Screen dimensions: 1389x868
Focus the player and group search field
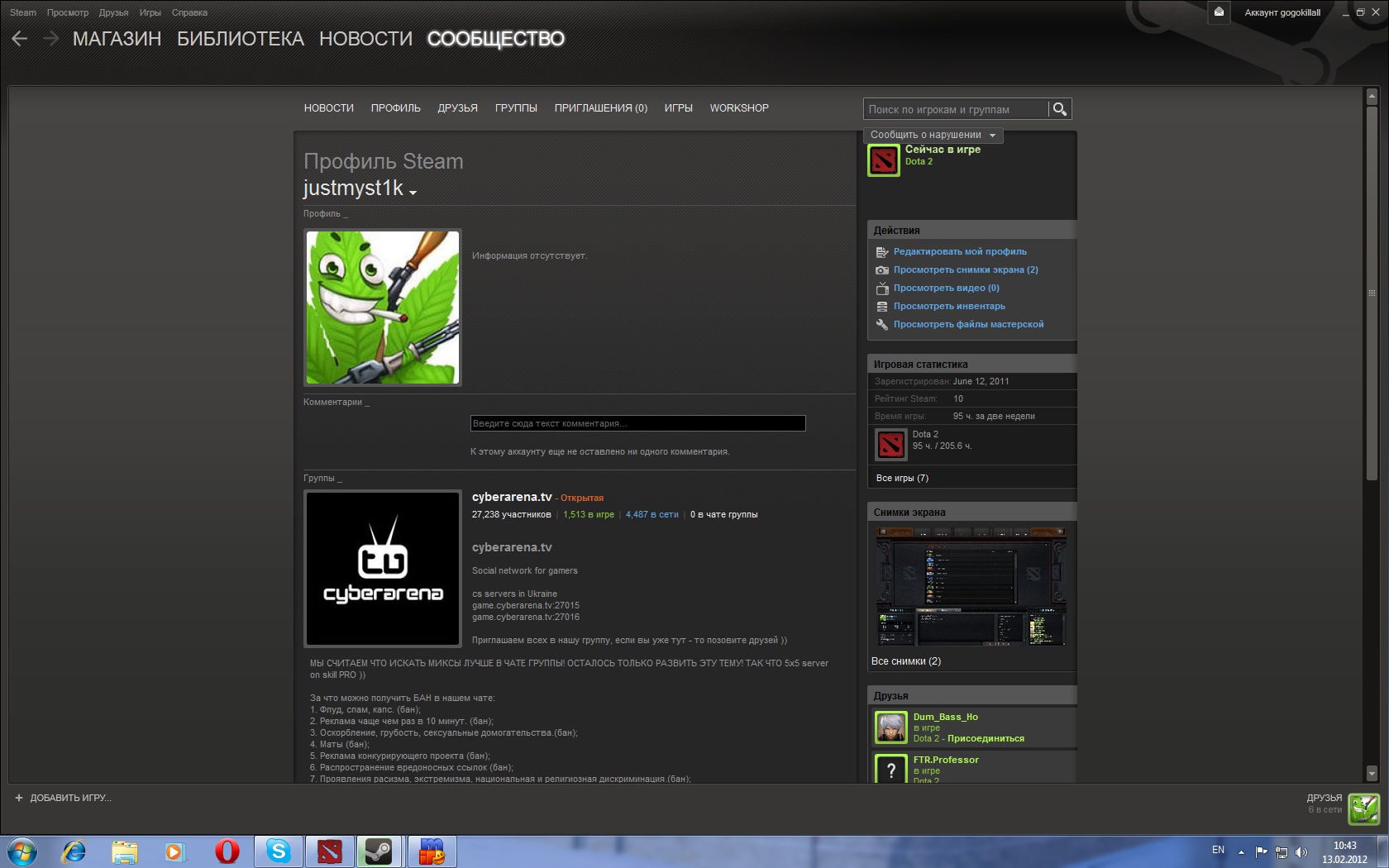click(956, 109)
